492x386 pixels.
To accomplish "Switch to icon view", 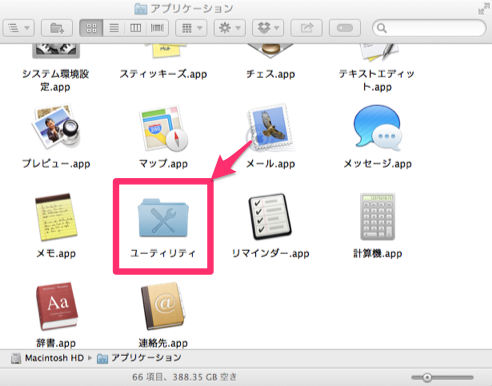I will tap(91, 28).
